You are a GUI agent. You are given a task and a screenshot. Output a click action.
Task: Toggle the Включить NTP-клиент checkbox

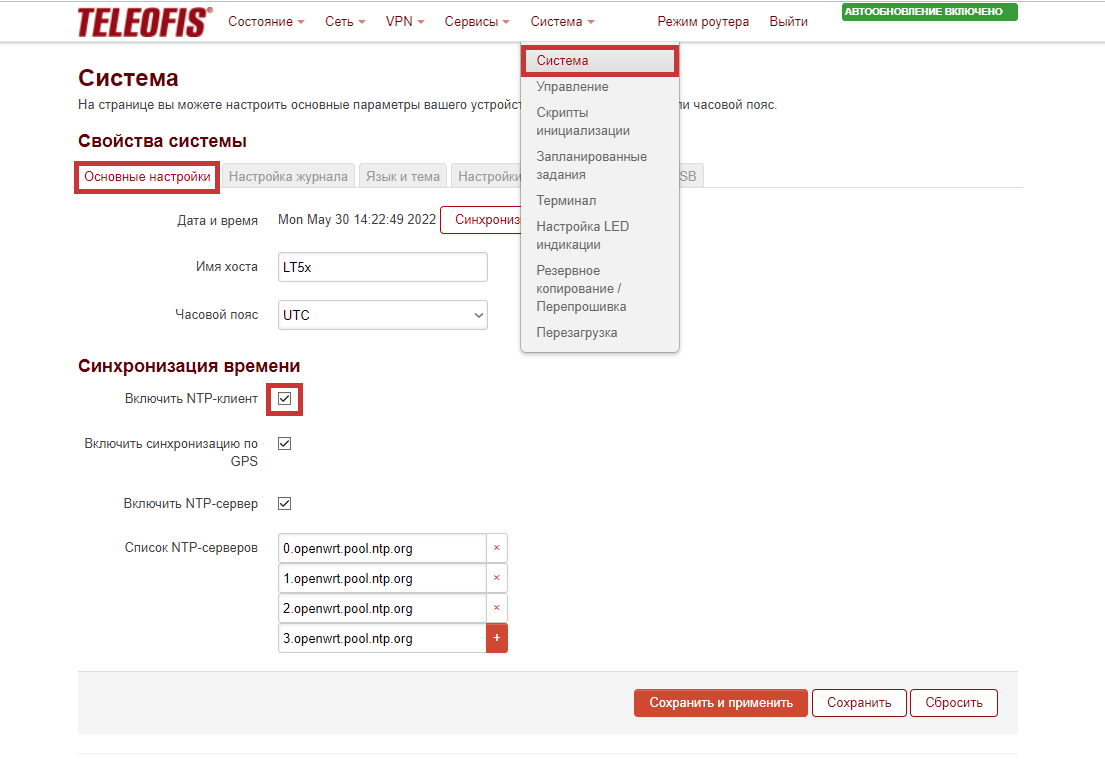284,399
